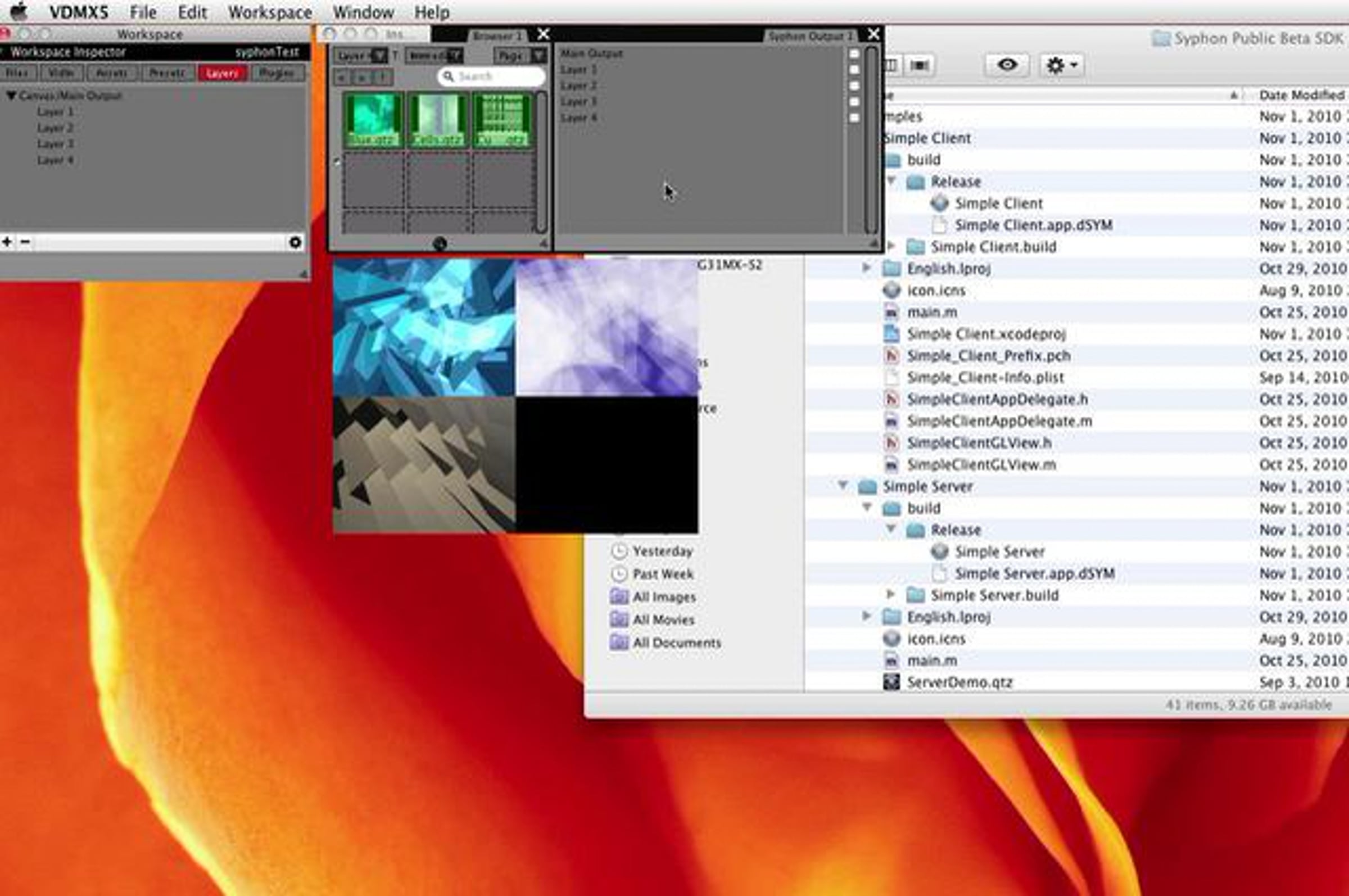Viewport: 1349px width, 896px height.
Task: Open the gear settings in Workspace Inspector
Action: click(295, 242)
